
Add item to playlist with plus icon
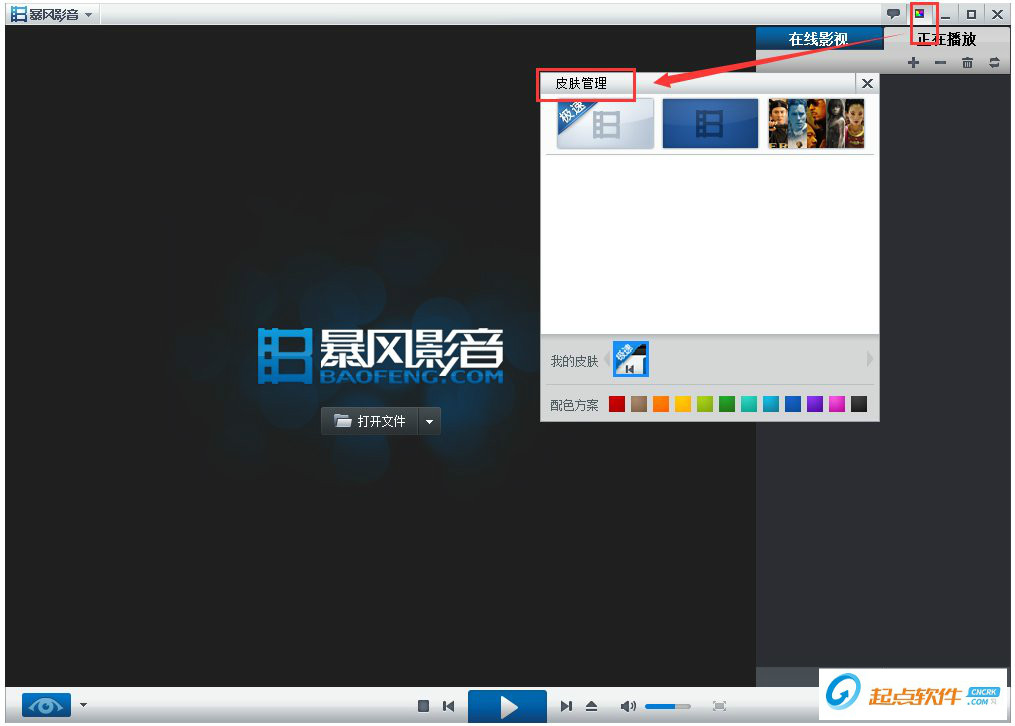pyautogui.click(x=913, y=63)
